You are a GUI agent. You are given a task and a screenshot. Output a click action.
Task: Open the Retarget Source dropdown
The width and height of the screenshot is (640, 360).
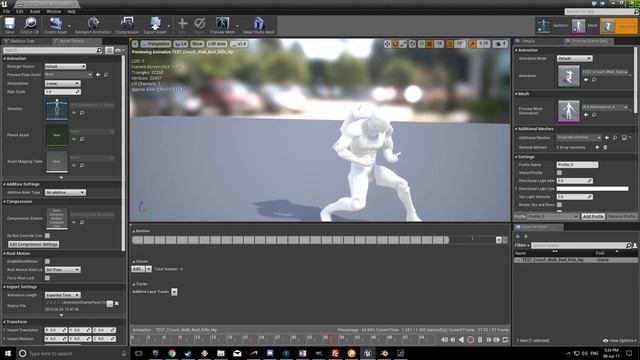pyautogui.click(x=65, y=66)
